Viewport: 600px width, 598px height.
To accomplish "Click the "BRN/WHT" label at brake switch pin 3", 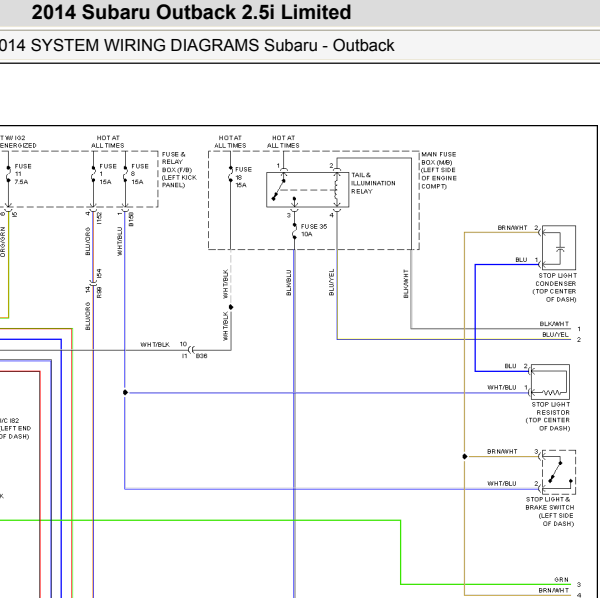I will 502,451.
